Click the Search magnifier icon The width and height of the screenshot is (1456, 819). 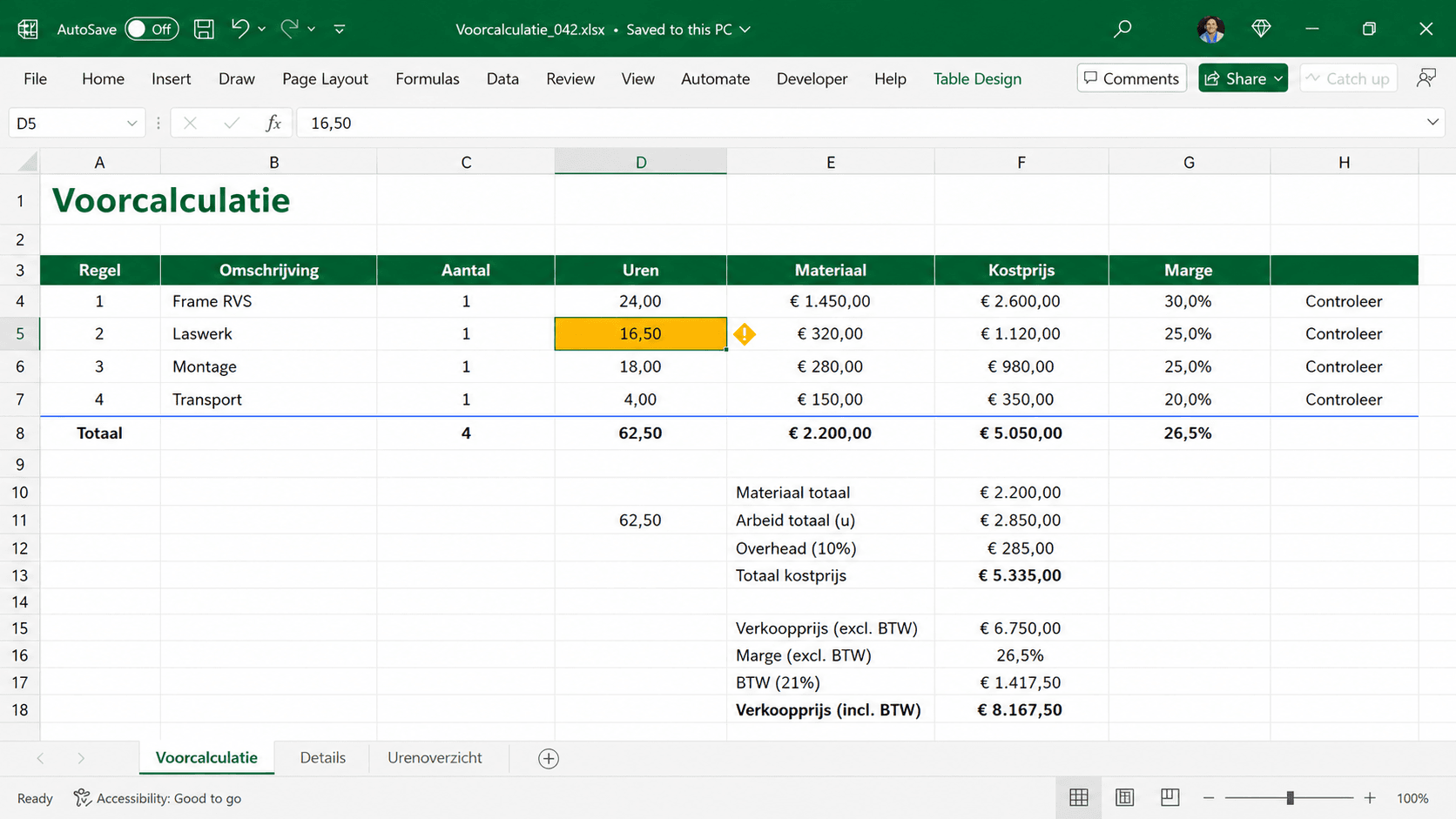tap(1122, 29)
